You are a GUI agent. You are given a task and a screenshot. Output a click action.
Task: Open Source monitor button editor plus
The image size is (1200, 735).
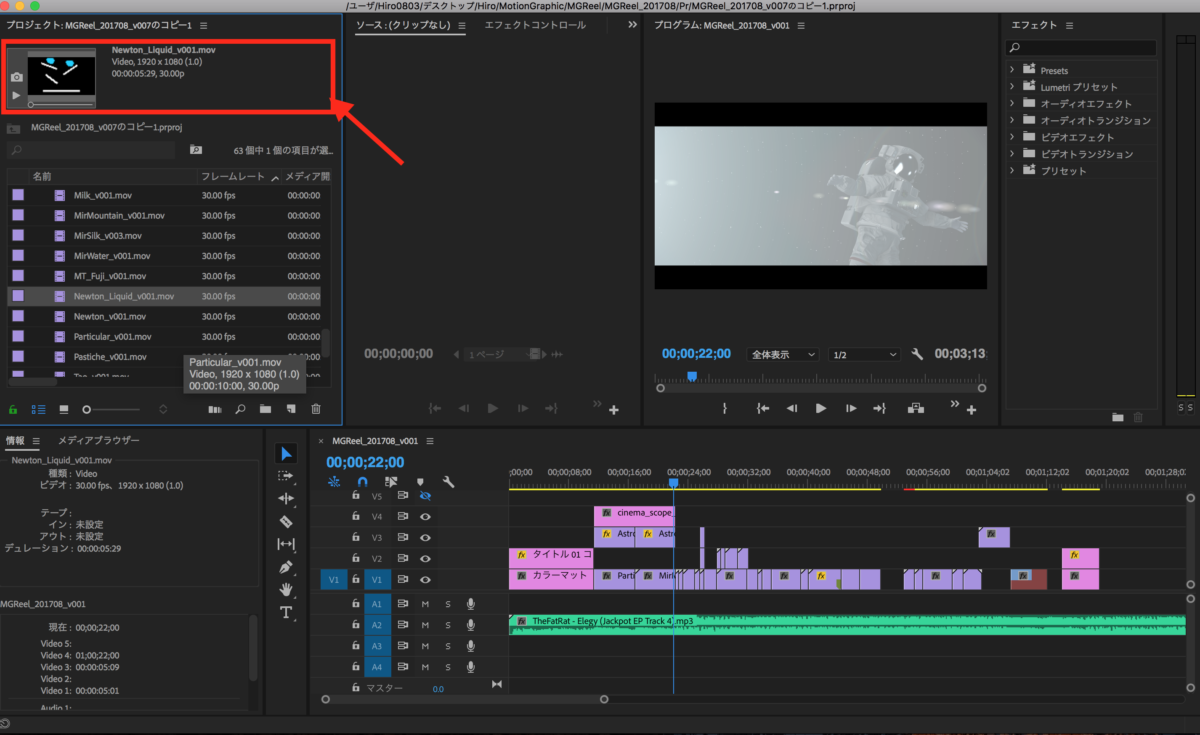[x=613, y=409]
